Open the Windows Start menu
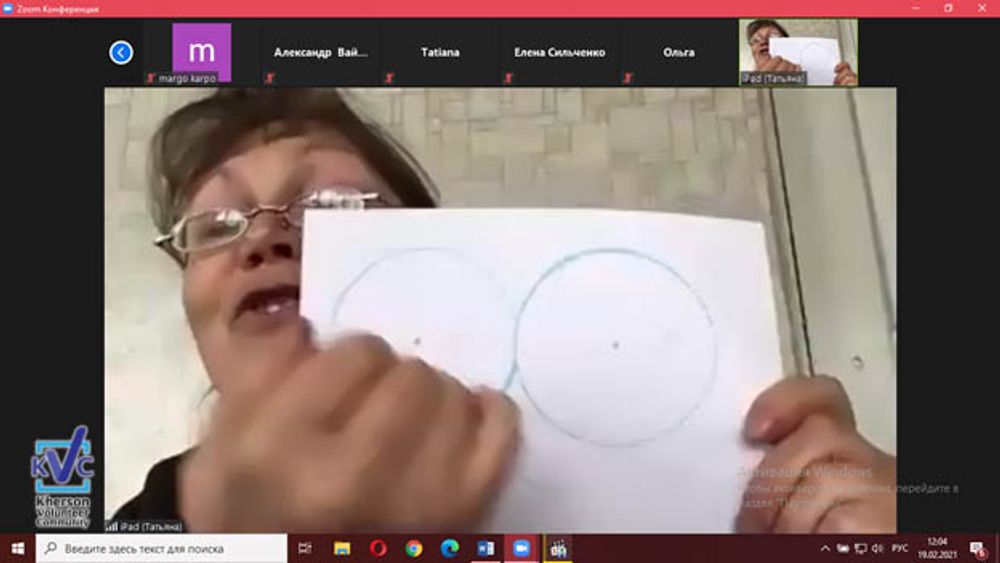This screenshot has width=1000, height=563. tap(18, 548)
